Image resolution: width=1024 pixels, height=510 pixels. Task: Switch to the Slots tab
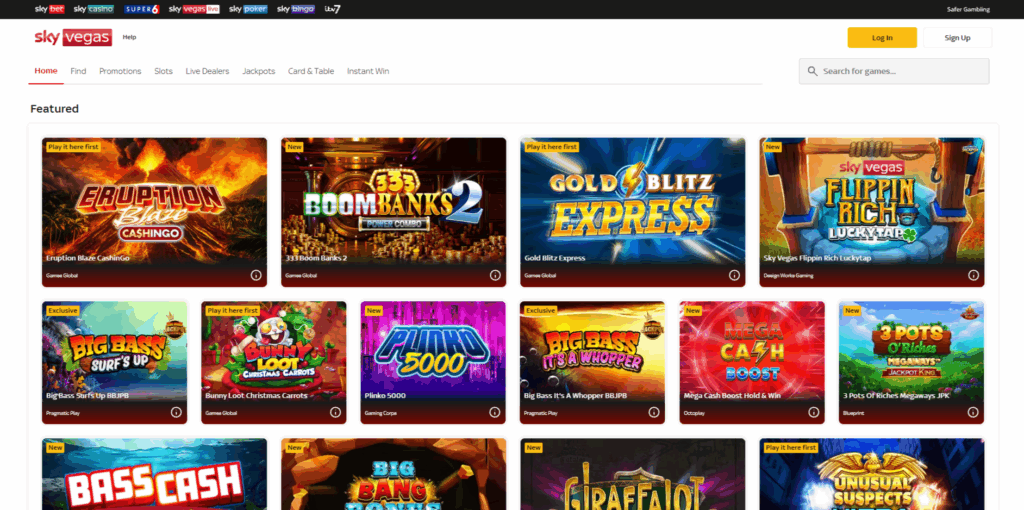(163, 71)
